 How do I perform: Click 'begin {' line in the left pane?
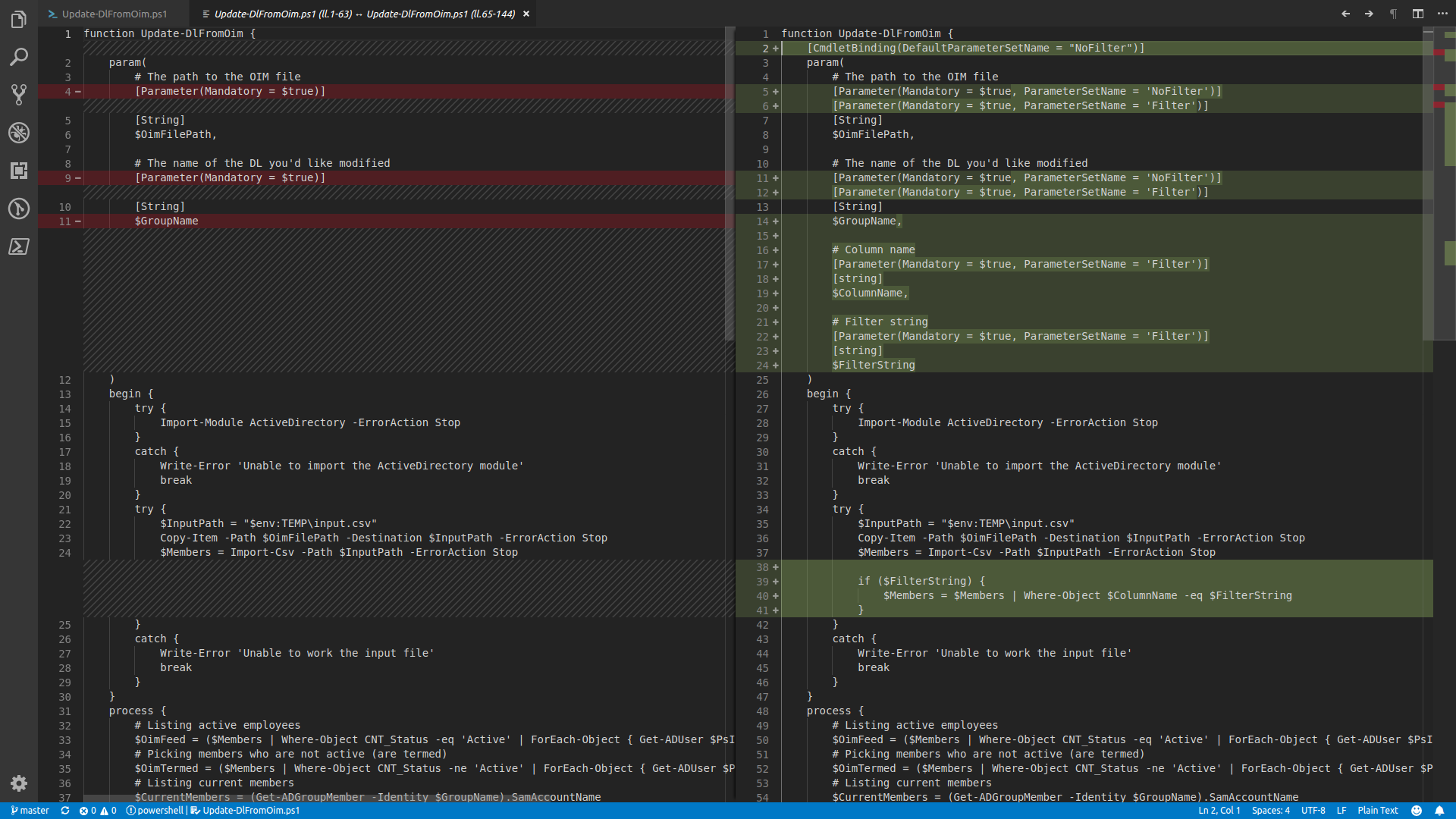[x=131, y=394]
